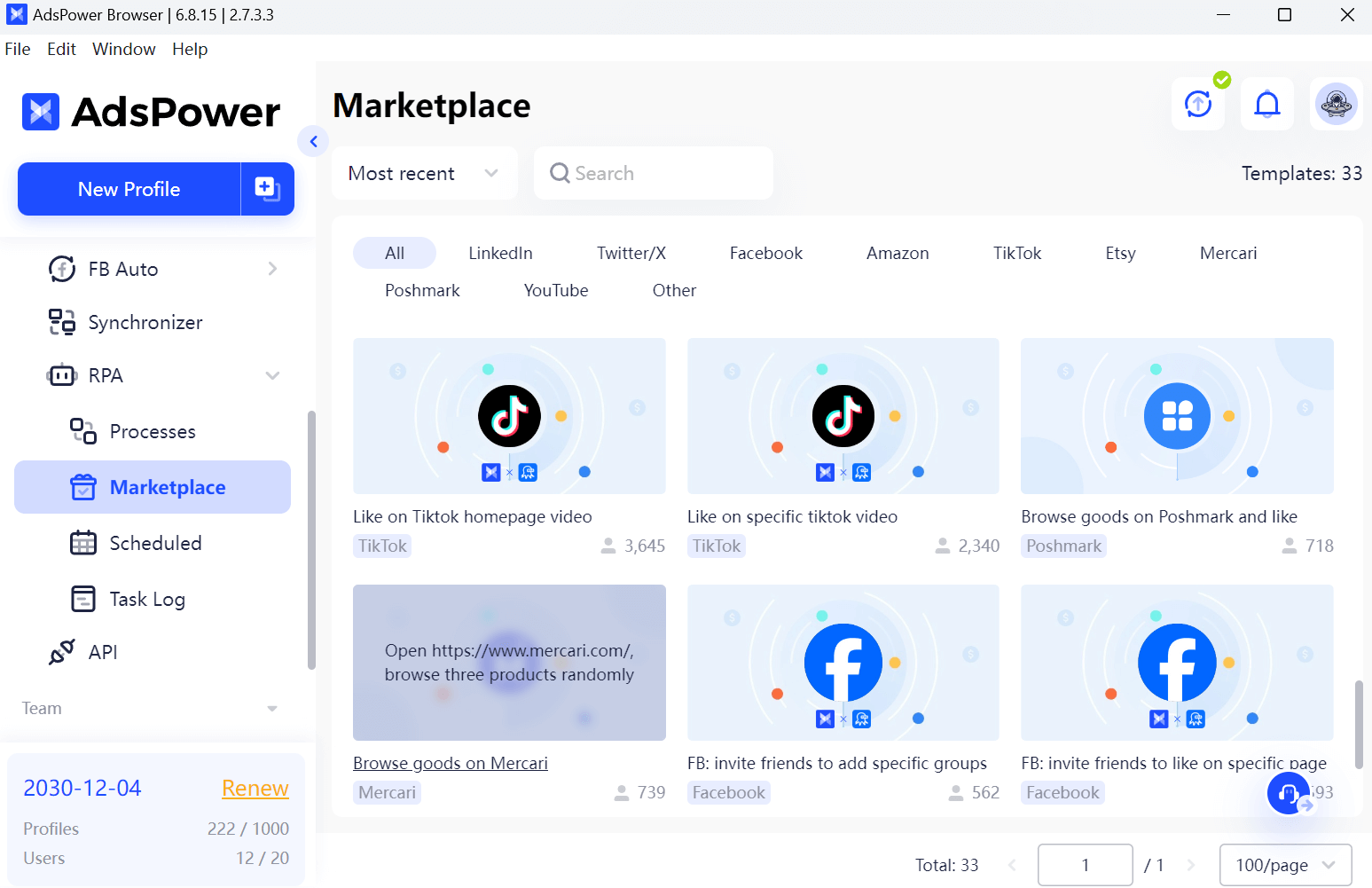Viewport: 1372px width, 888px height.
Task: Filter templates by TikTok category tab
Action: point(1017,253)
